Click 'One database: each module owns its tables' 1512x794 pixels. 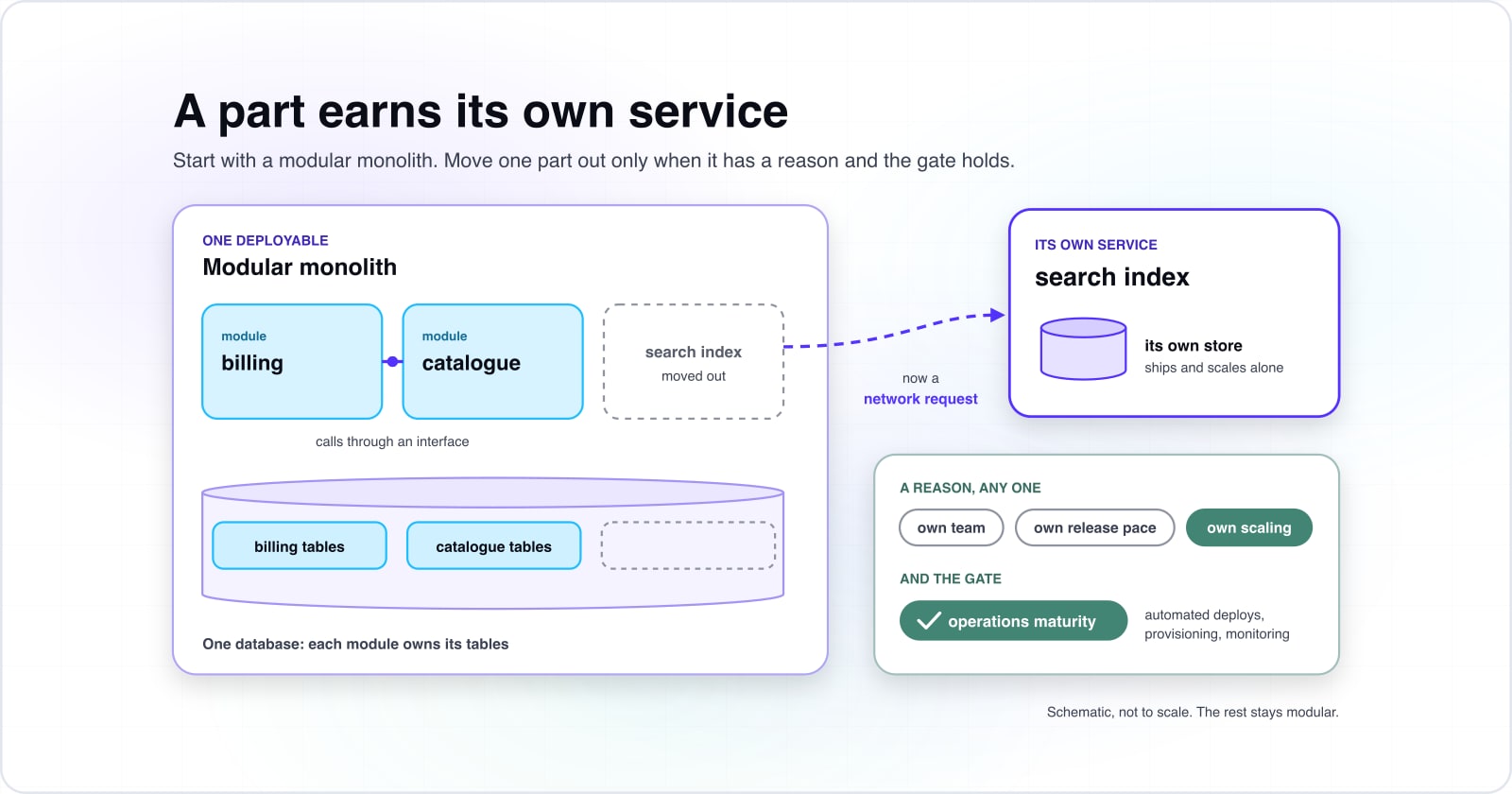[355, 644]
